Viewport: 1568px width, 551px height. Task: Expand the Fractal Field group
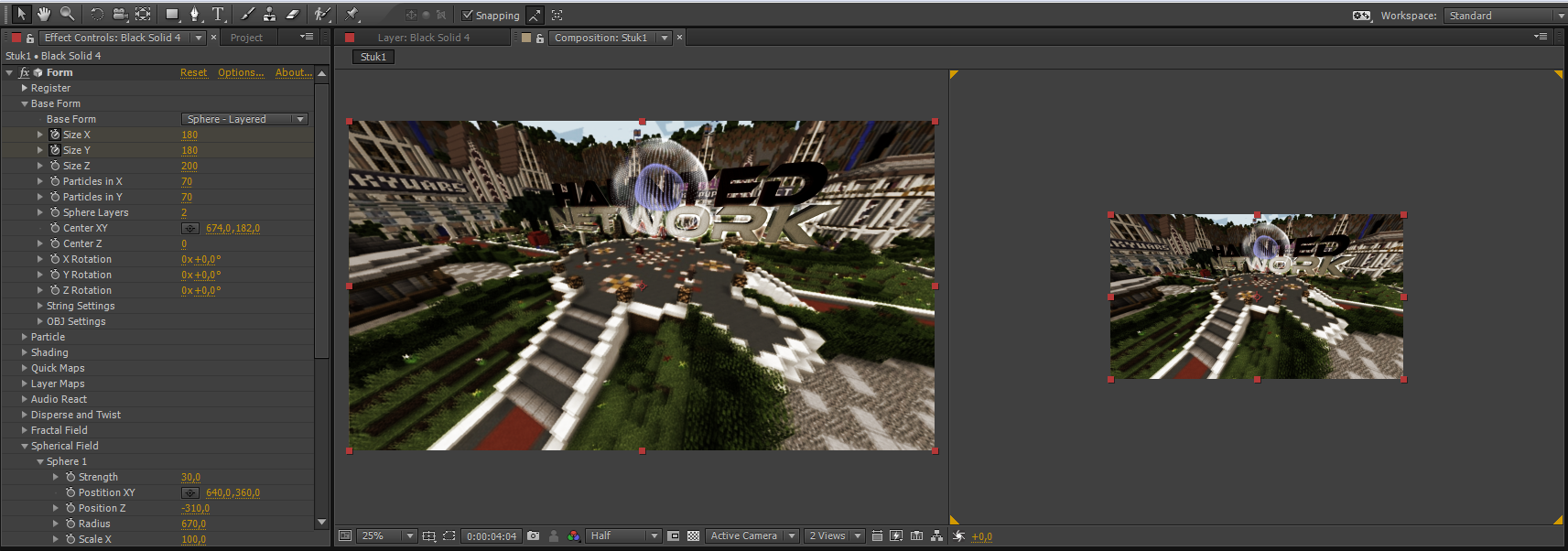pos(25,430)
